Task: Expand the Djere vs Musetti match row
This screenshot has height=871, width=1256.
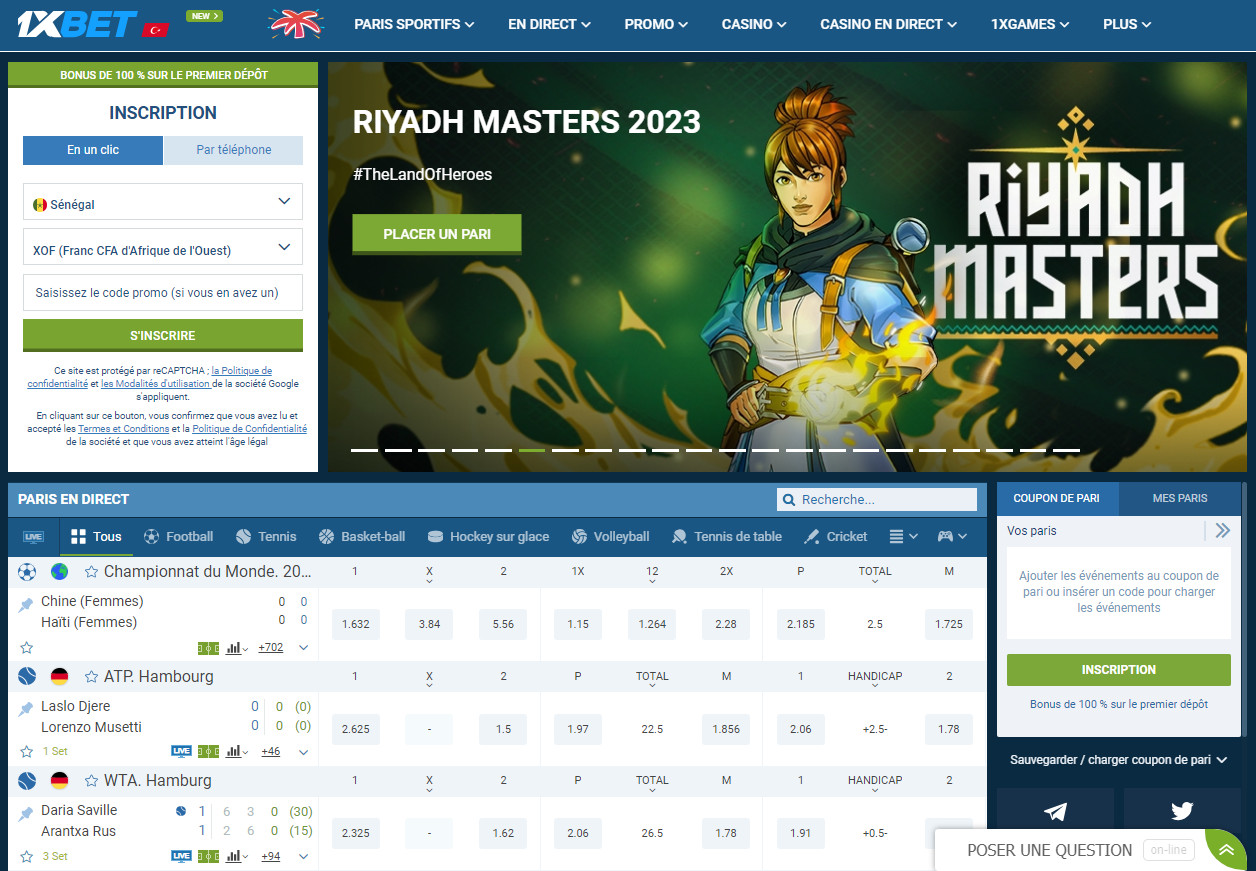Action: 303,752
